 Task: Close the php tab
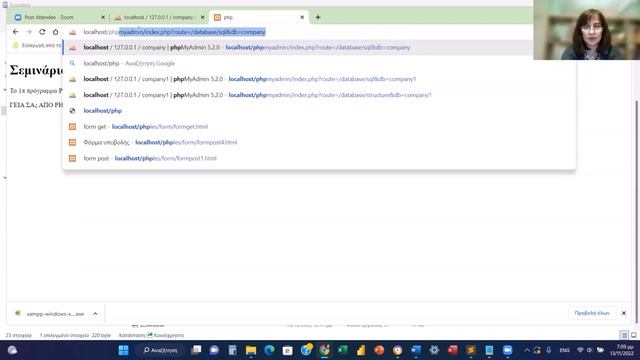point(302,18)
